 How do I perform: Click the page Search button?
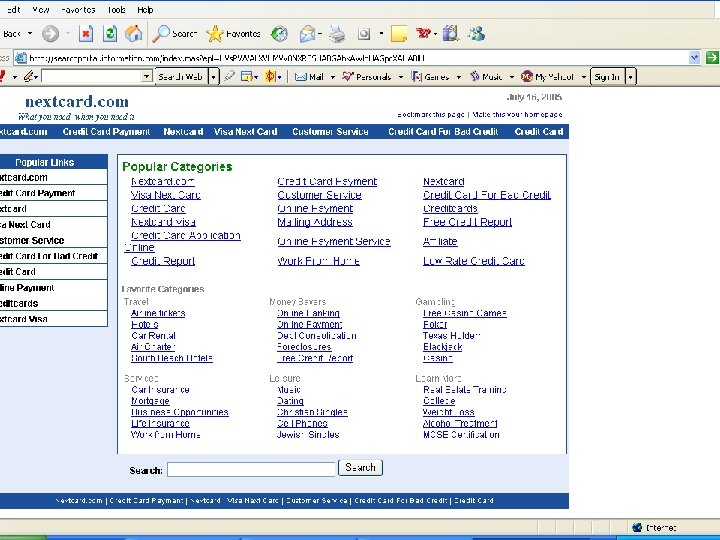[x=360, y=467]
